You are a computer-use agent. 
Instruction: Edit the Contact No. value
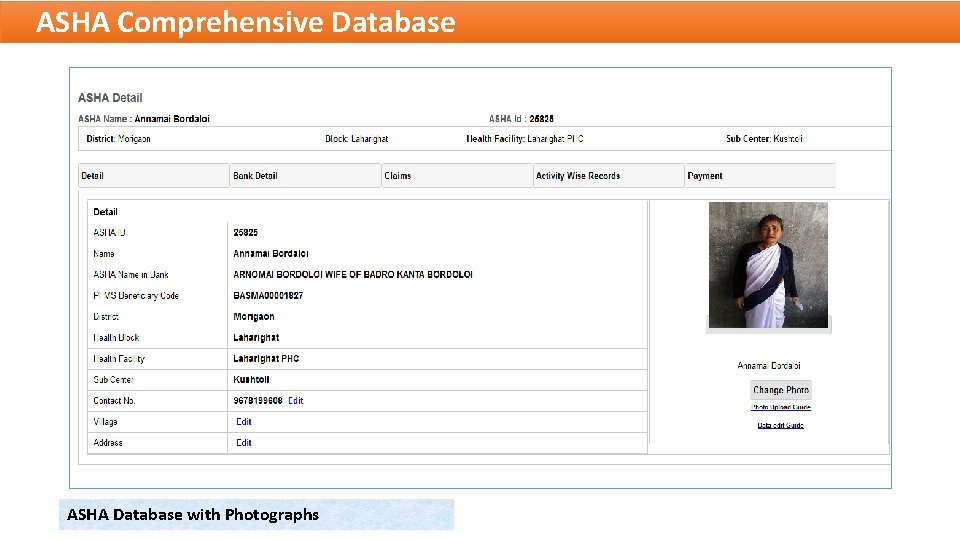(296, 400)
